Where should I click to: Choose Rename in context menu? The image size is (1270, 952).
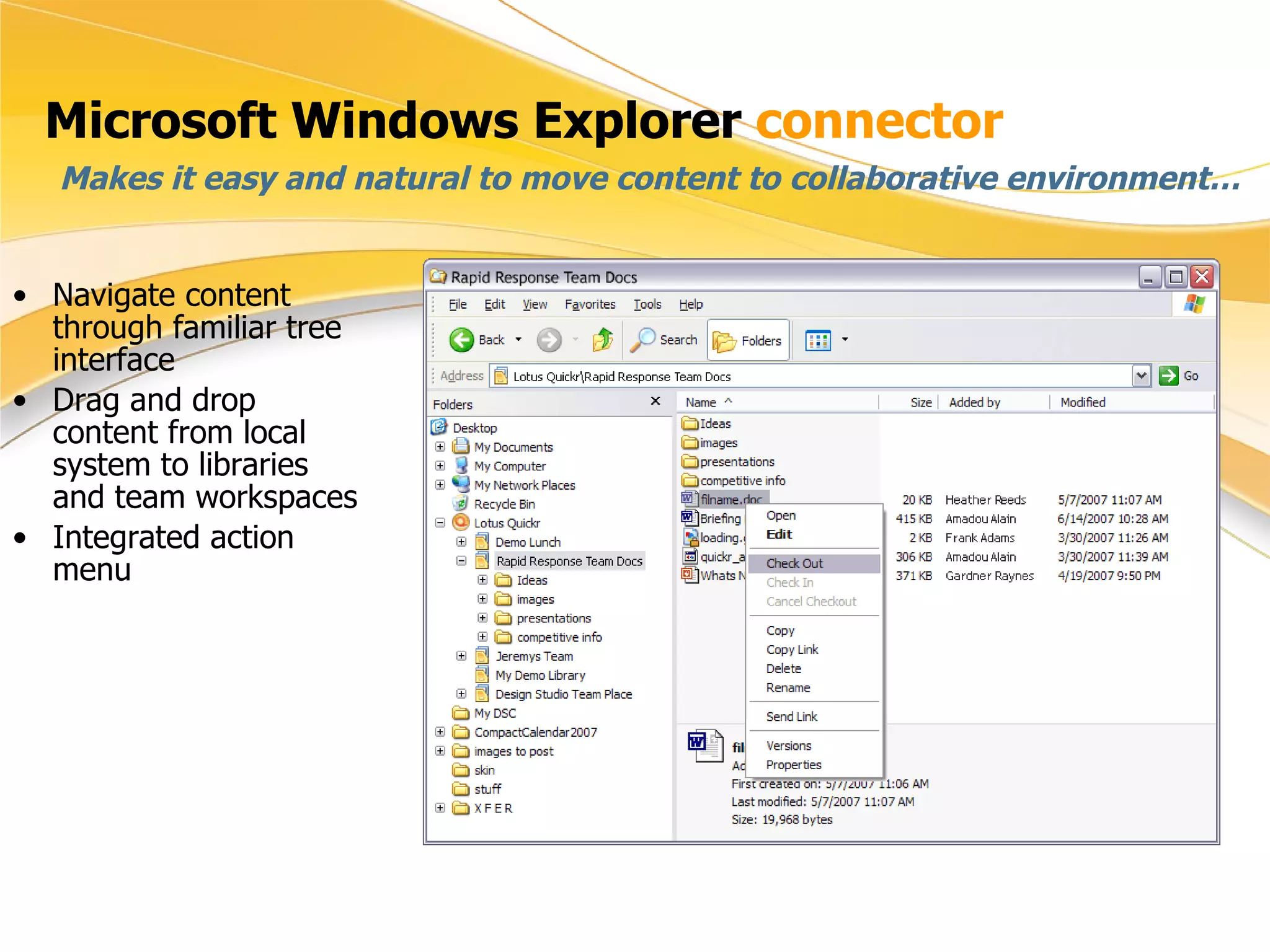[x=814, y=688]
